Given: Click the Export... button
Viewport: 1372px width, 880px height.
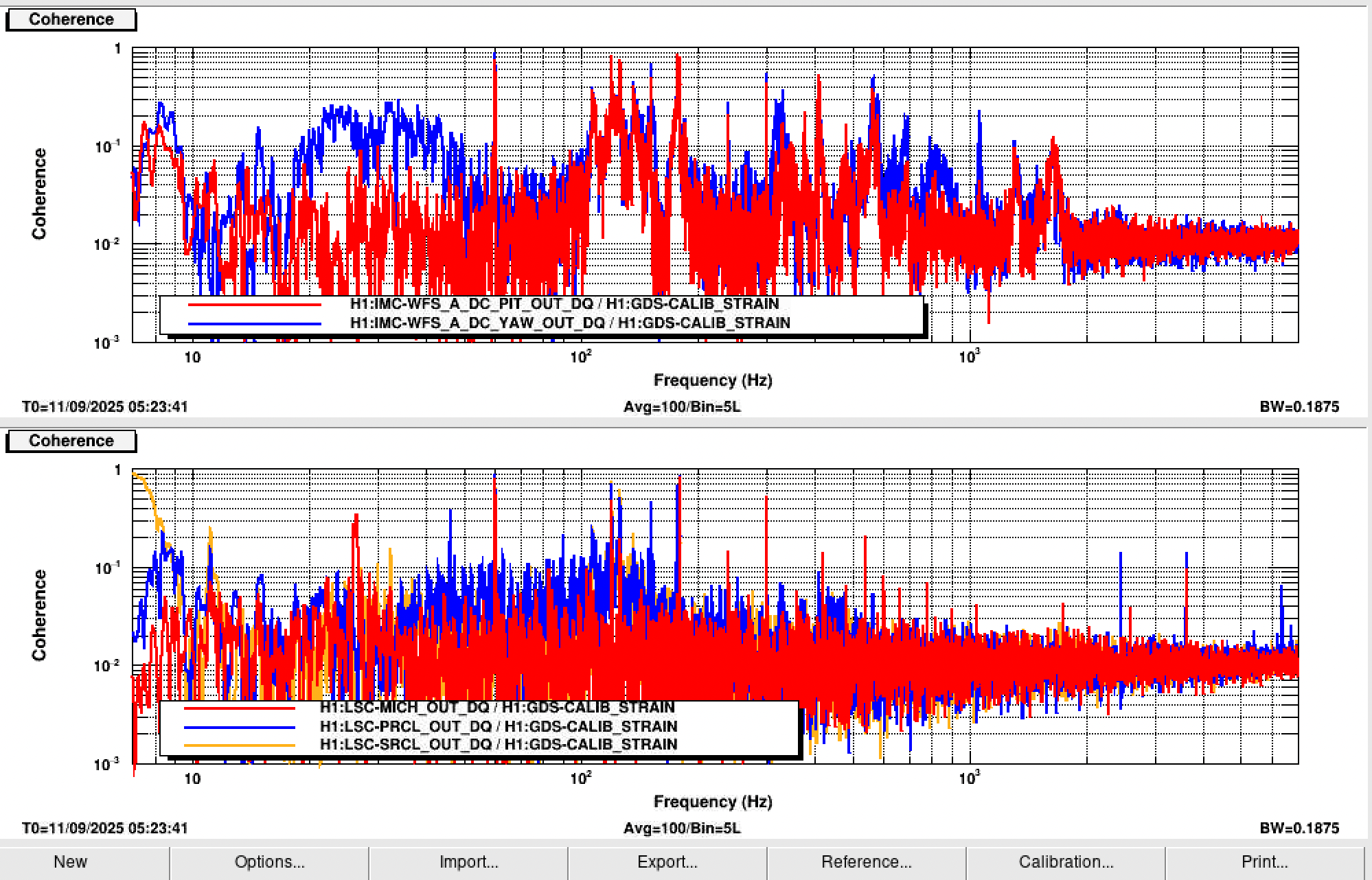Looking at the screenshot, I should pos(667,862).
